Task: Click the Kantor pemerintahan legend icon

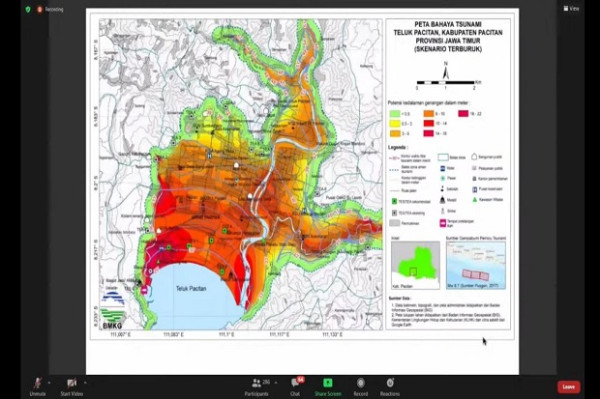Action: click(x=474, y=179)
